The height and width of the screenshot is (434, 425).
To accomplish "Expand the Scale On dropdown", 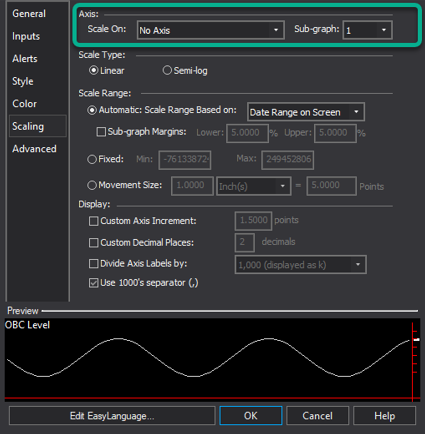I will (x=211, y=30).
